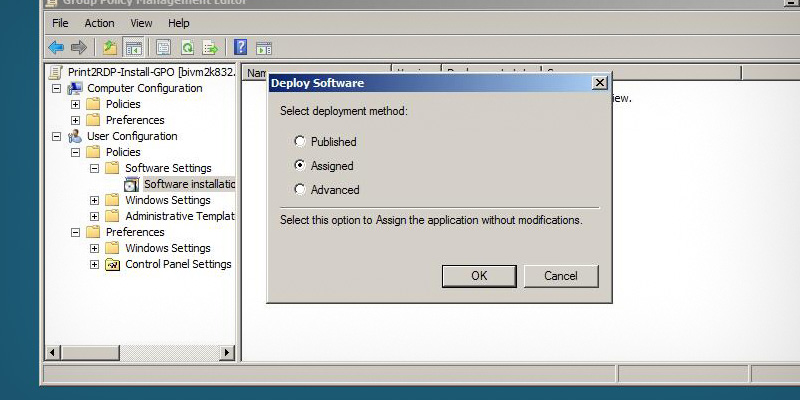Viewport: 800px width, 400px height.
Task: Collapse the Computer Configuration tree node
Action: point(57,88)
